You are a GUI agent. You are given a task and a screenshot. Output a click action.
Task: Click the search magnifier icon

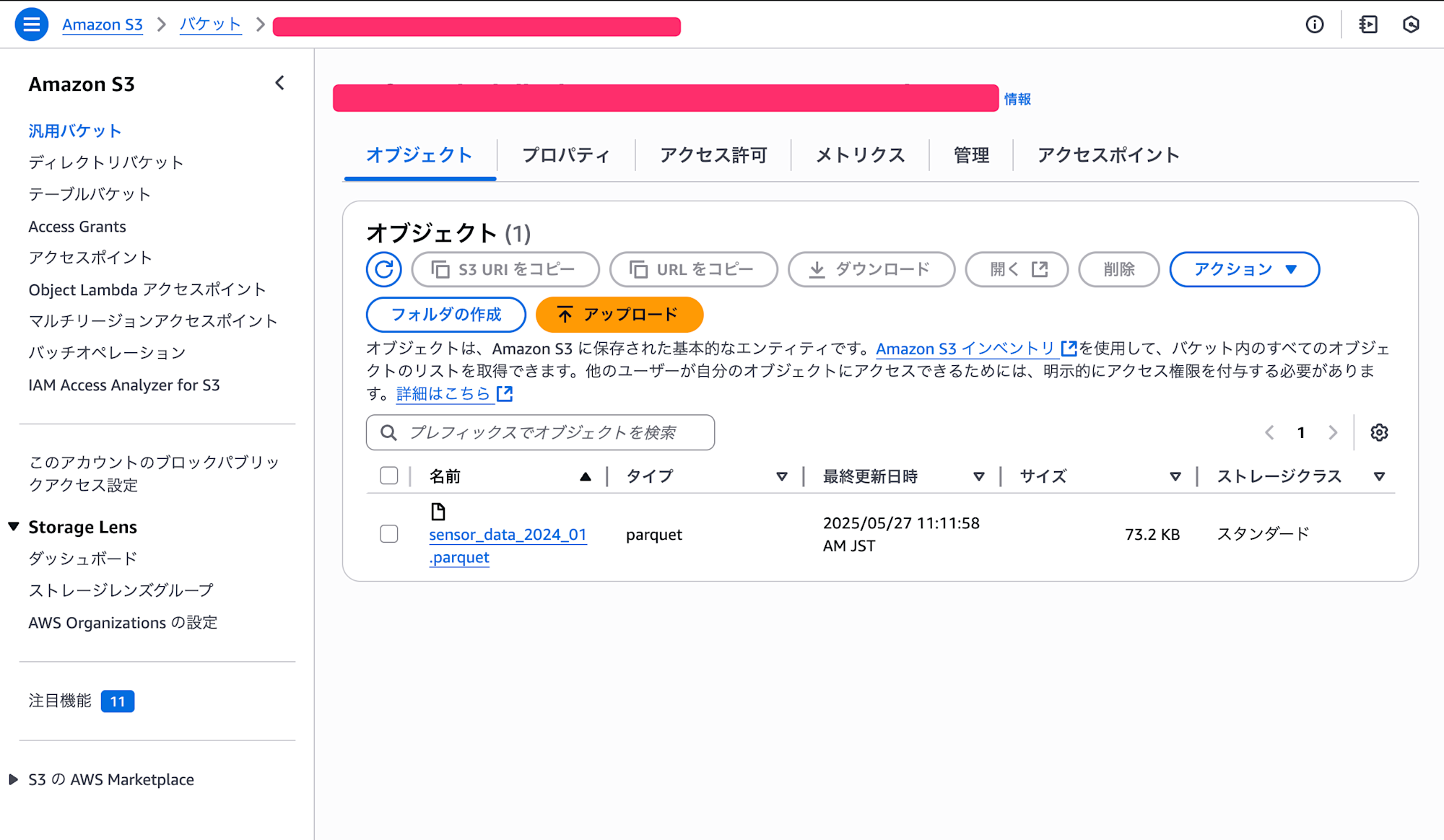pyautogui.click(x=388, y=432)
